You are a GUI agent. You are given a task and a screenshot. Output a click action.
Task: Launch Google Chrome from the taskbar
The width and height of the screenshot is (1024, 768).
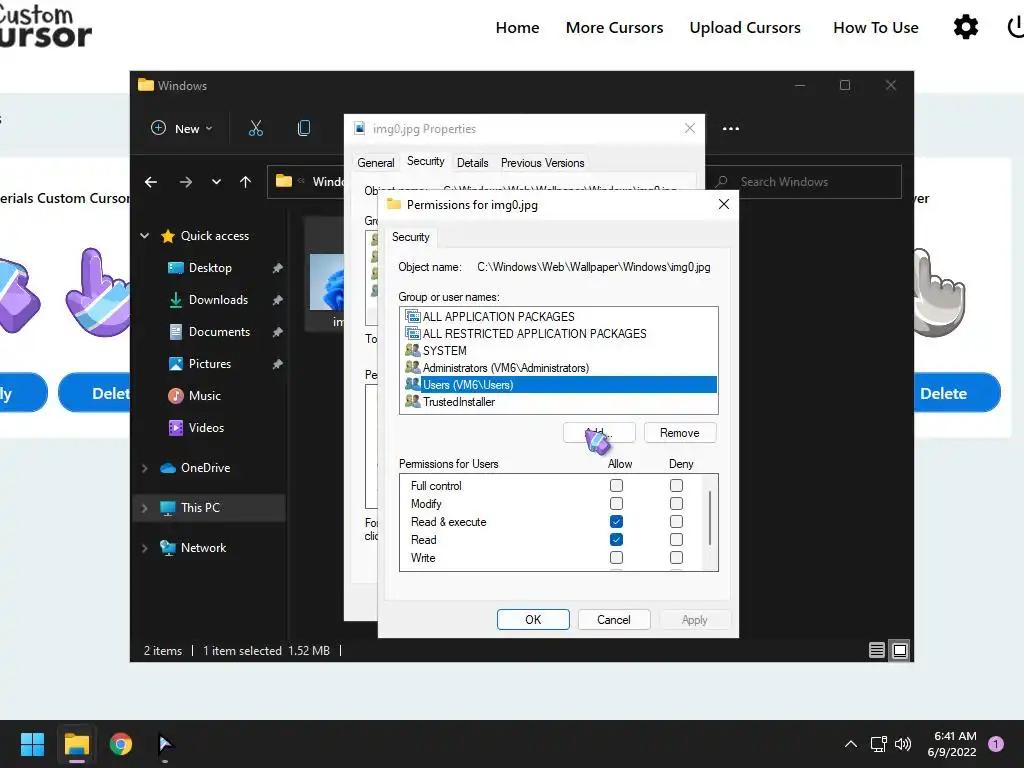pyautogui.click(x=121, y=744)
